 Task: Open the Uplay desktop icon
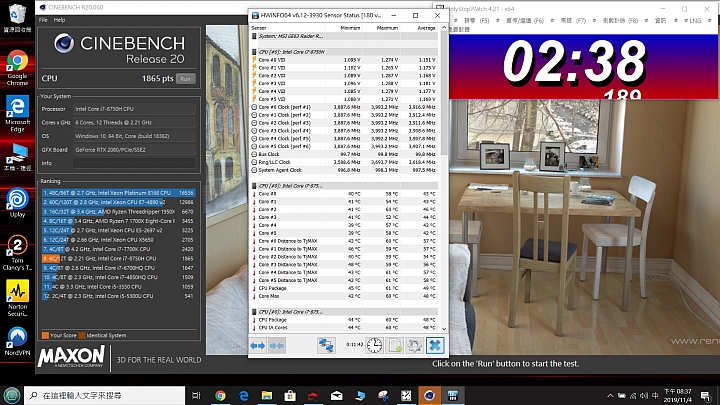[x=17, y=202]
